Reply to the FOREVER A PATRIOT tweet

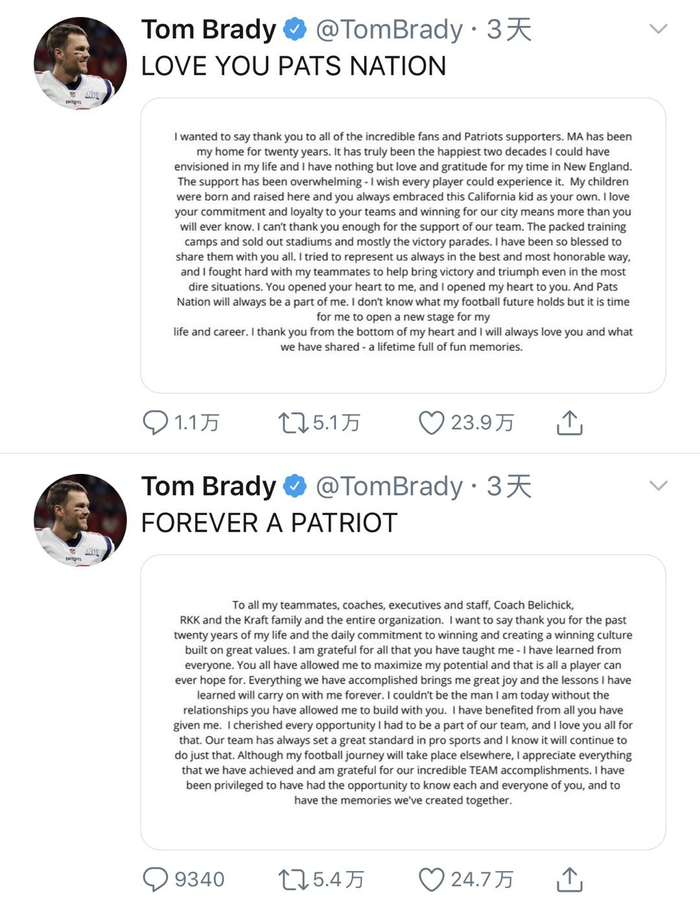pyautogui.click(x=155, y=880)
